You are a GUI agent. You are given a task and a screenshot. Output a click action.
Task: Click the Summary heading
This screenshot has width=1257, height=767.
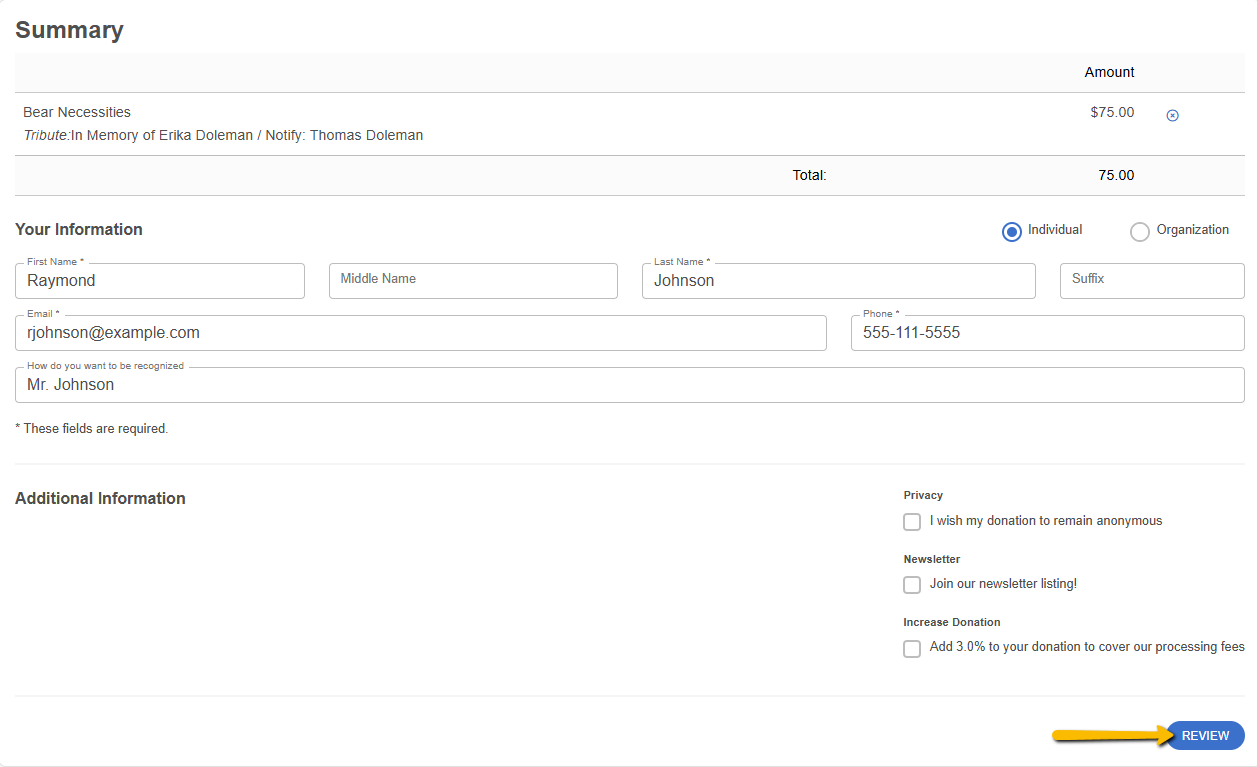[x=69, y=30]
